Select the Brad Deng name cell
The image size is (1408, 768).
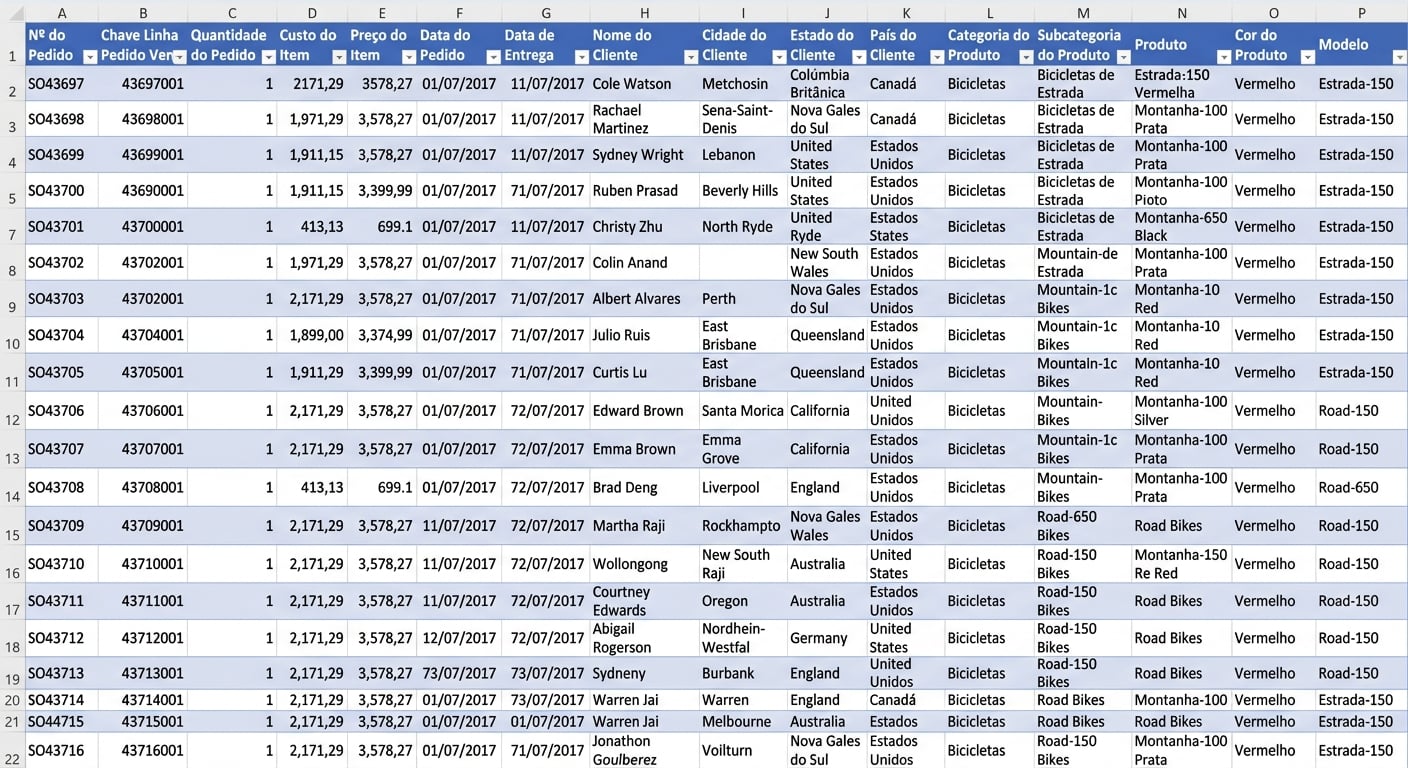(644, 488)
